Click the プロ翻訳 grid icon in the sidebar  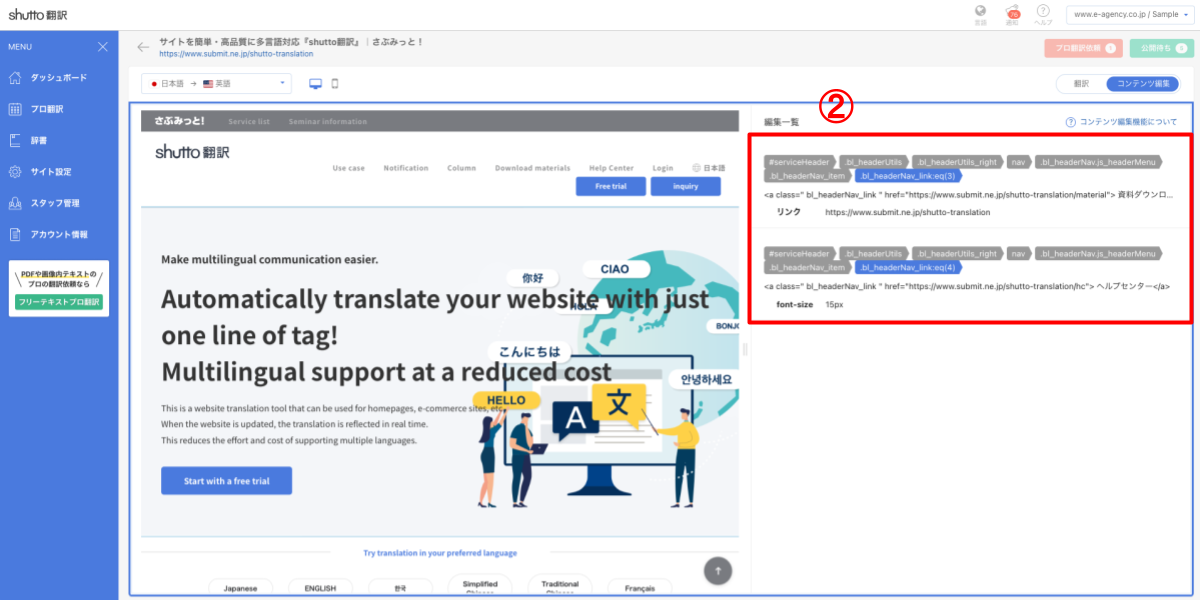(x=15, y=109)
